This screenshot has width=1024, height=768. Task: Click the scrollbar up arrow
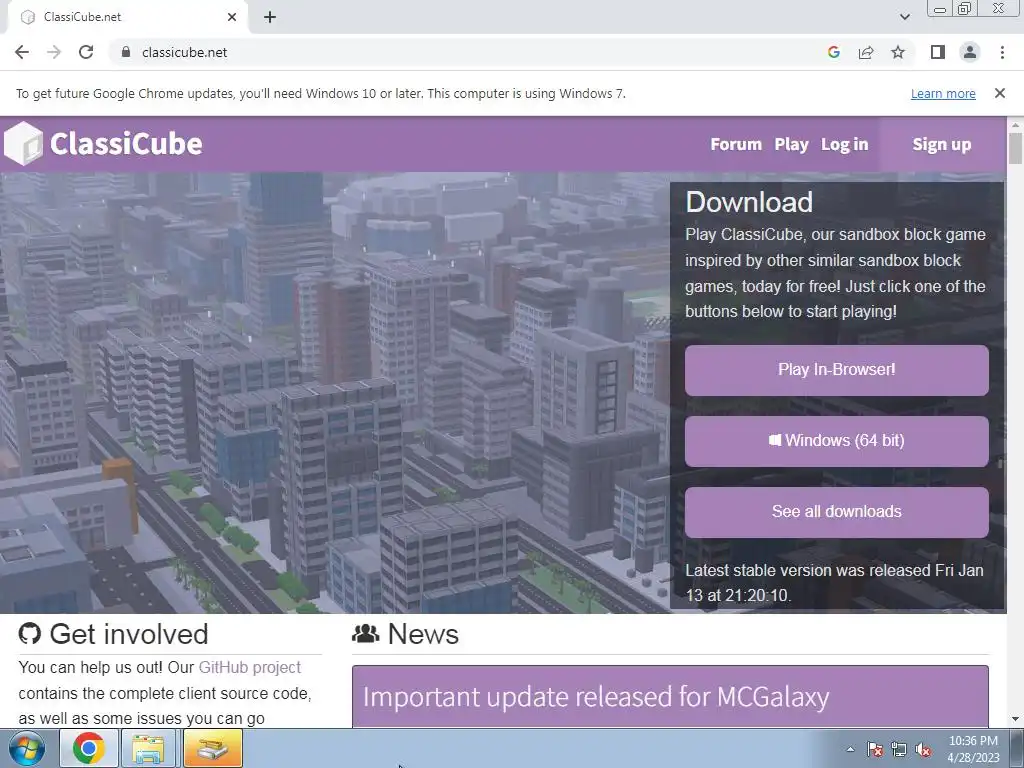[x=1015, y=124]
